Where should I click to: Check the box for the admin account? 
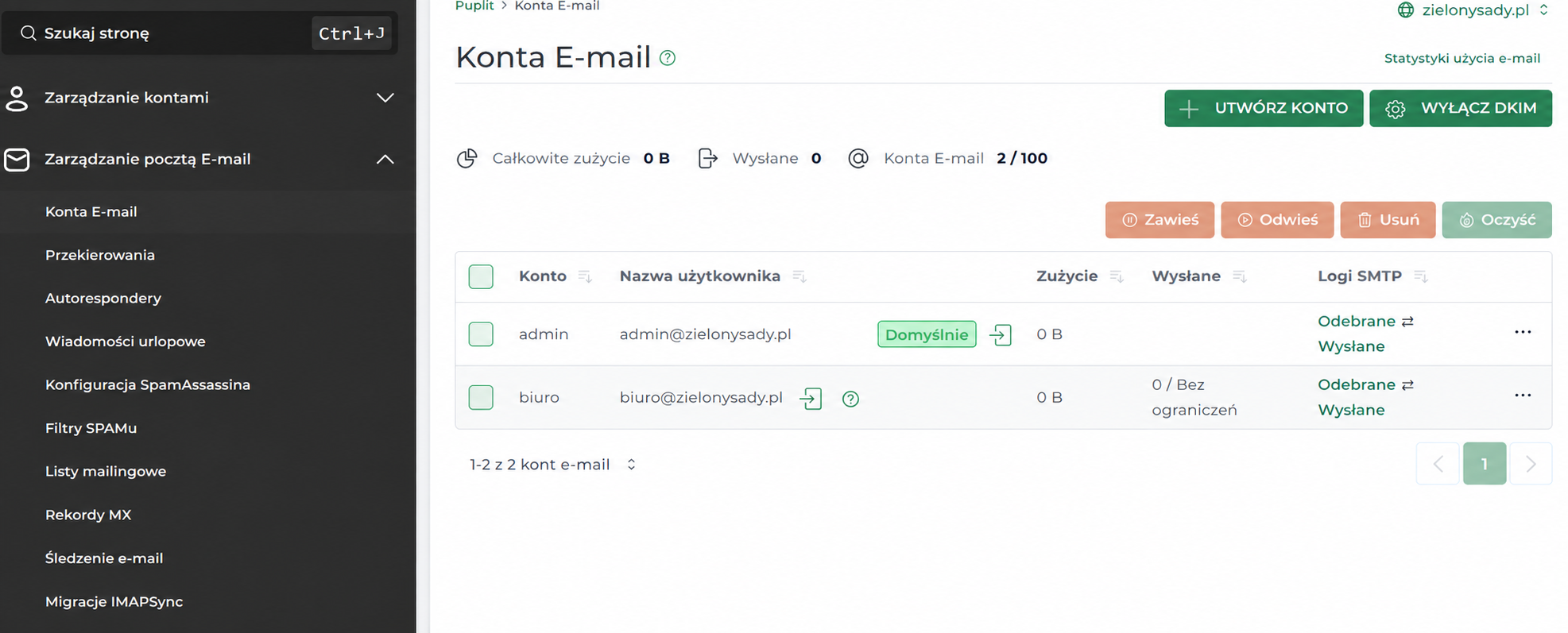coord(481,334)
